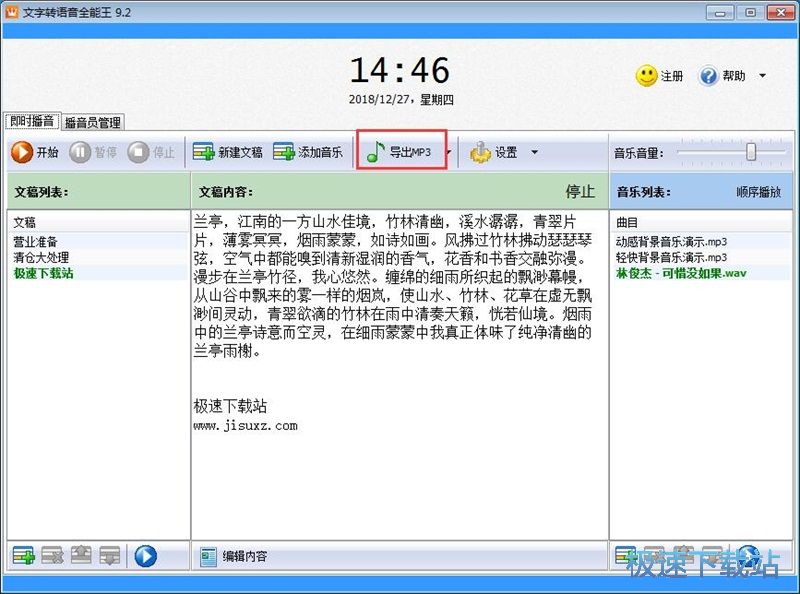Click the 14:46 clock display
800x594 pixels.
399,70
